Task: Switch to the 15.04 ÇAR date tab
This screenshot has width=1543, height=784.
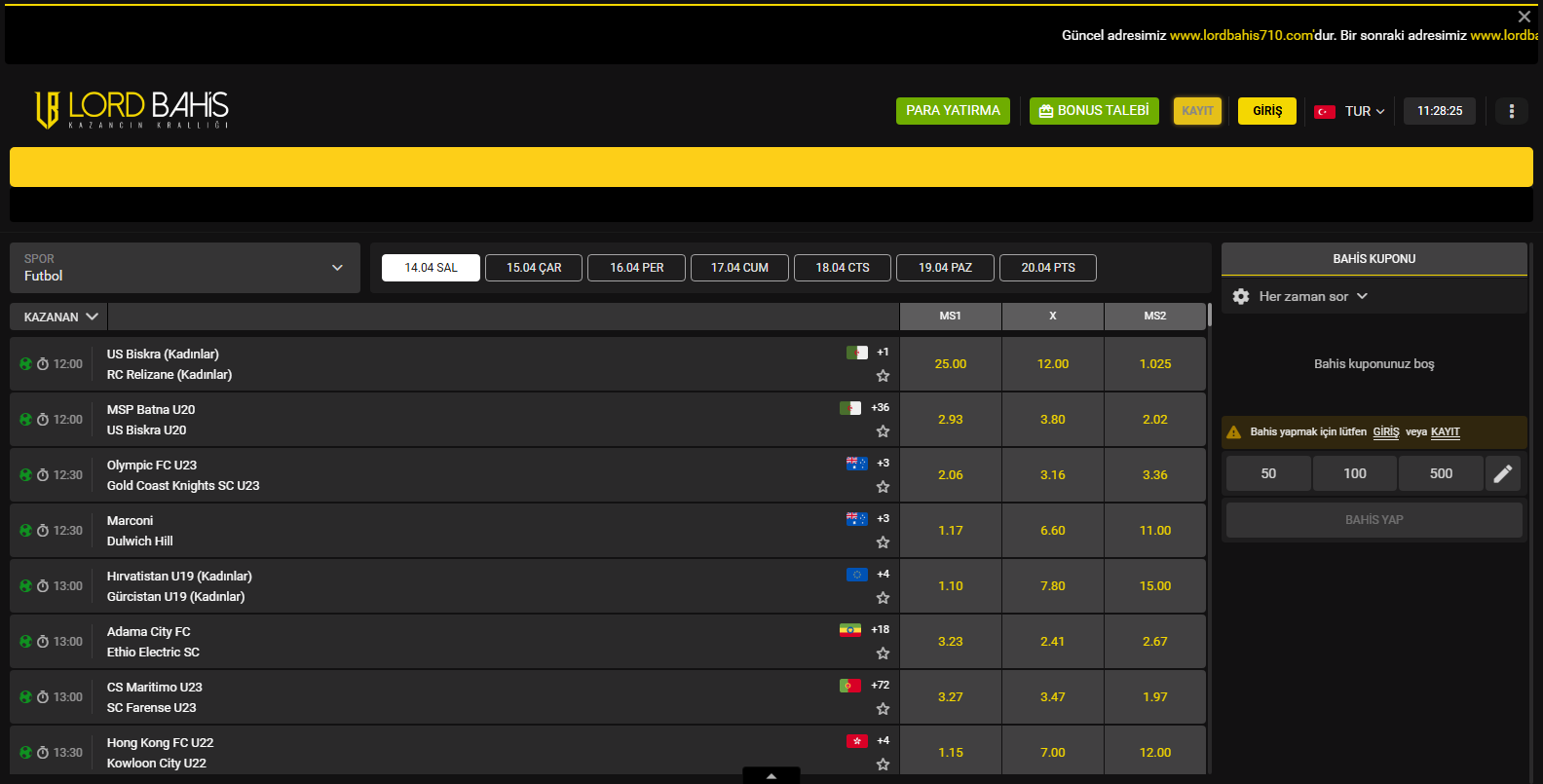Action: pos(534,268)
